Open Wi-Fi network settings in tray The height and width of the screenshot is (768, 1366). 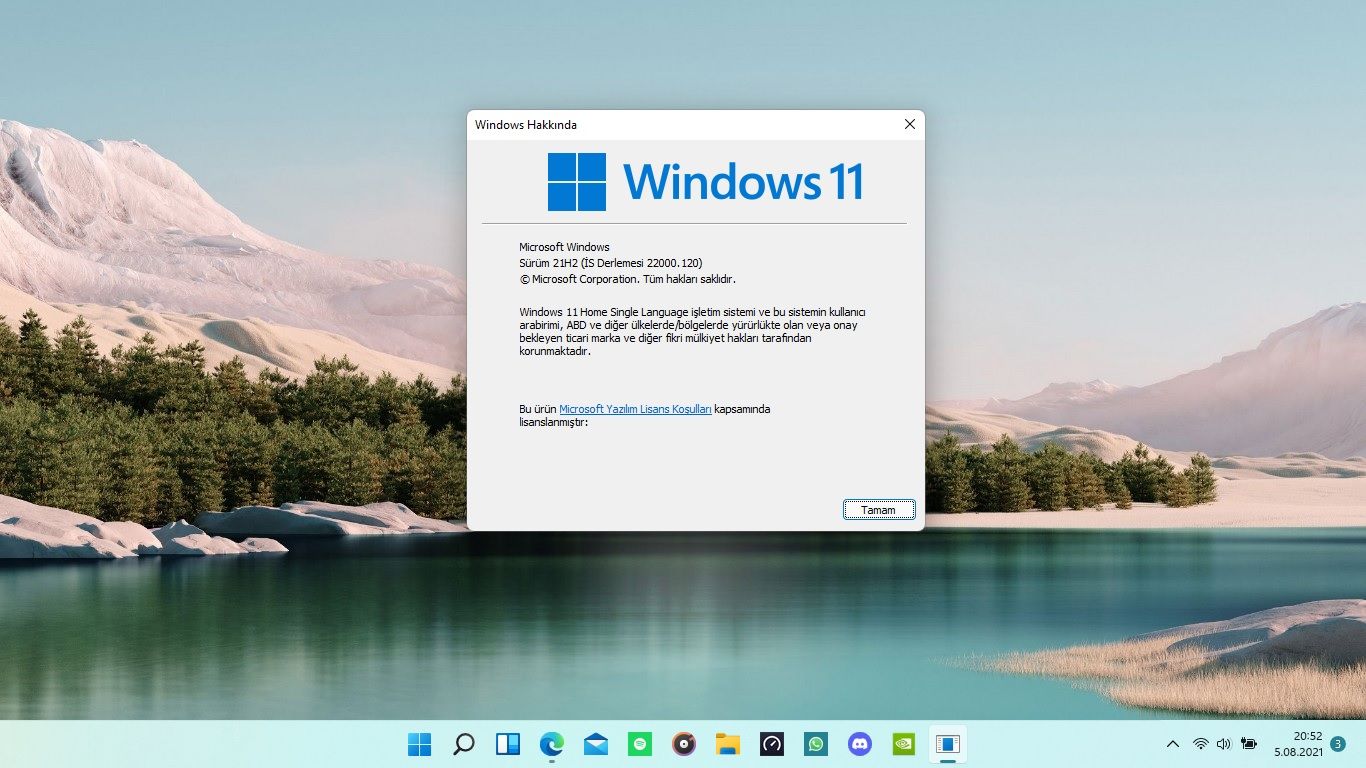(1201, 744)
